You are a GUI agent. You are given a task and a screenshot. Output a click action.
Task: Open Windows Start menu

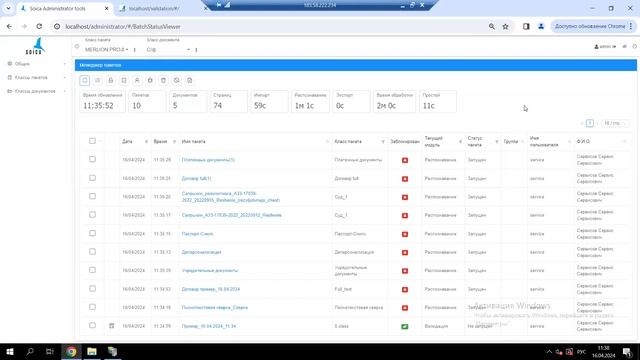click(10, 351)
